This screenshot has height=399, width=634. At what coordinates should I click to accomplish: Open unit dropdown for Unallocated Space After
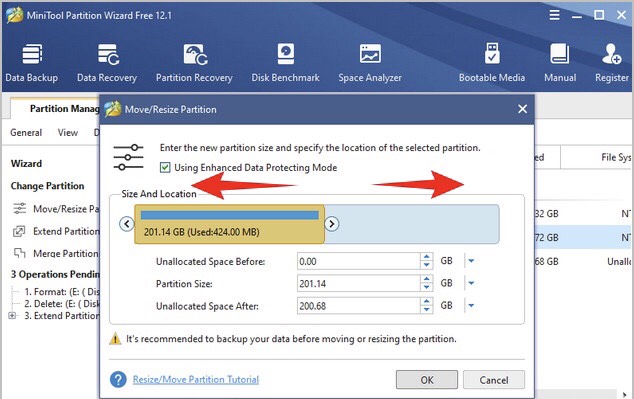[471, 306]
